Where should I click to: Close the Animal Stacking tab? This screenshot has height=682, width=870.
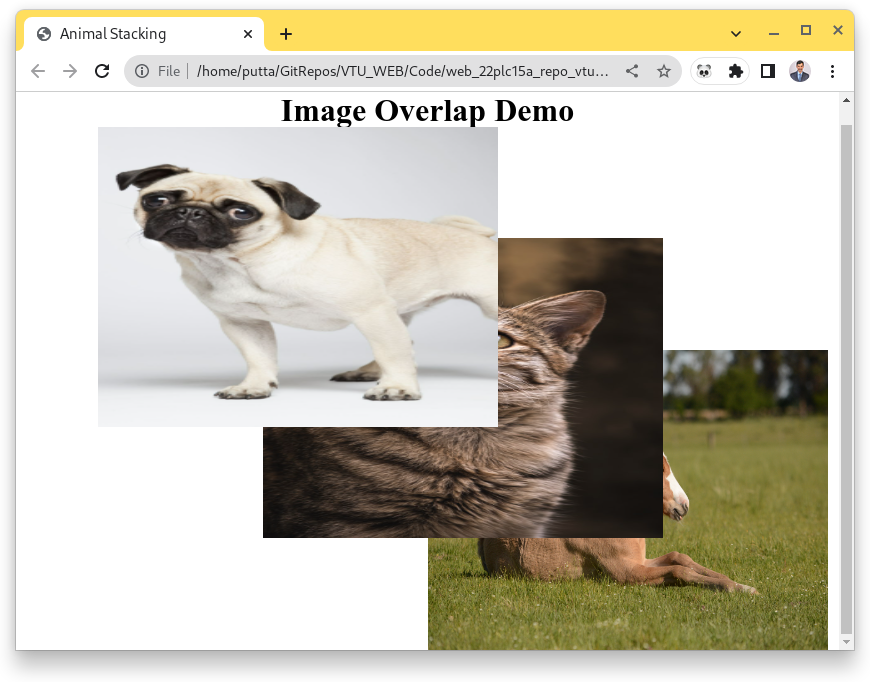pos(248,34)
